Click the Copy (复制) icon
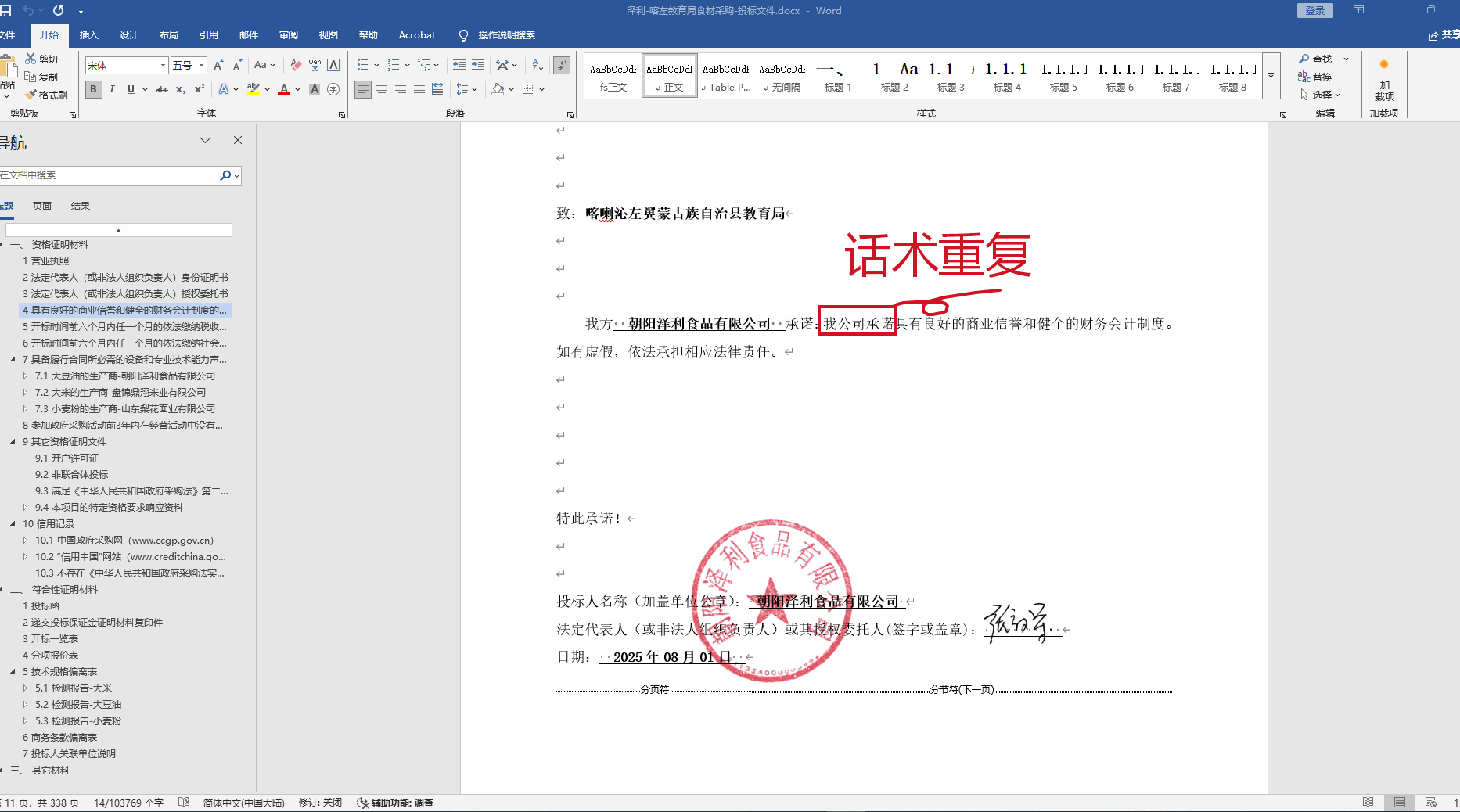This screenshot has height=812, width=1460. pos(31,77)
